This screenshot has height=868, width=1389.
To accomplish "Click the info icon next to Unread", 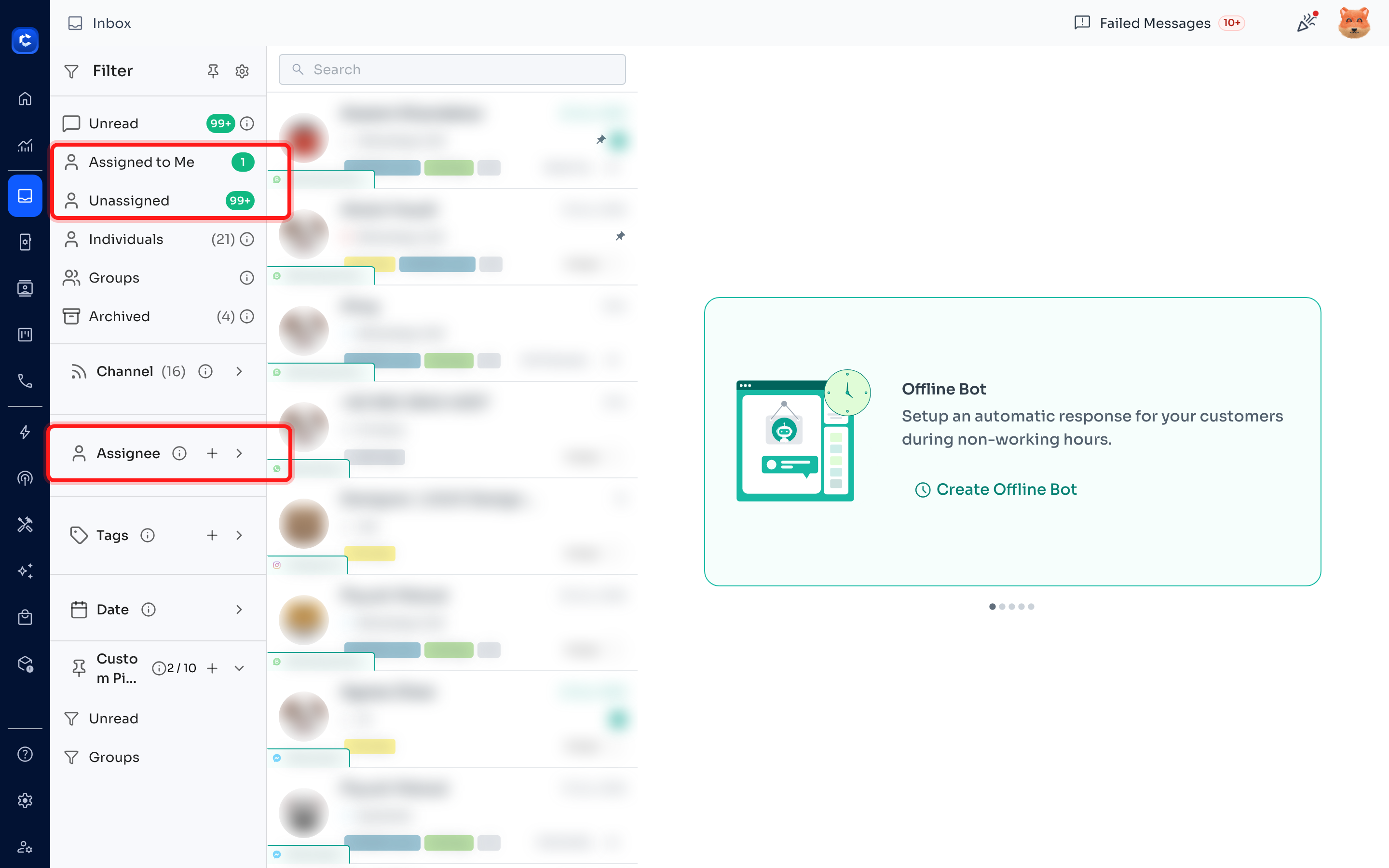I will coord(247,123).
